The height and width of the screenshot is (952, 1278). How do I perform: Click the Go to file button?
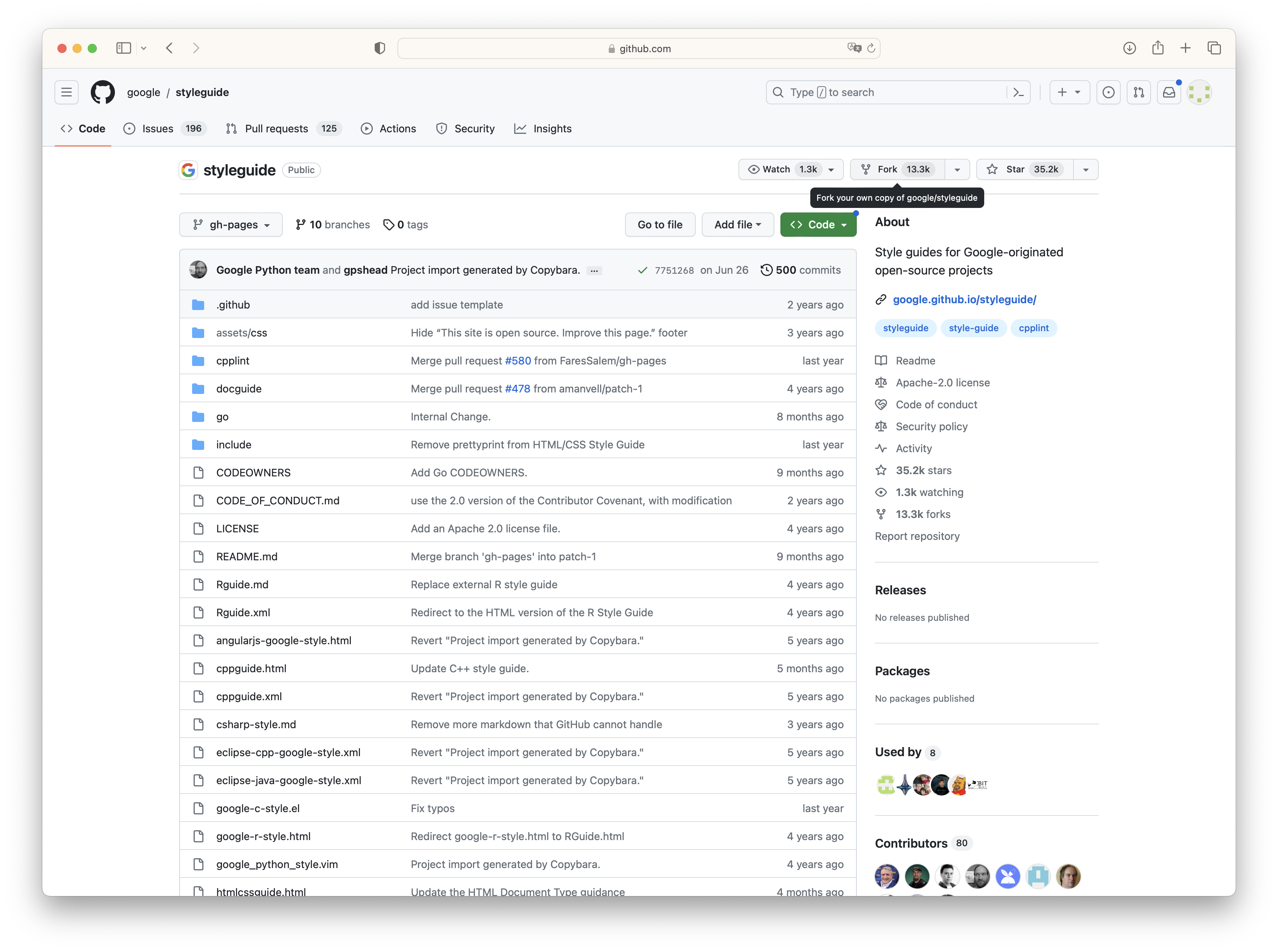coord(660,225)
